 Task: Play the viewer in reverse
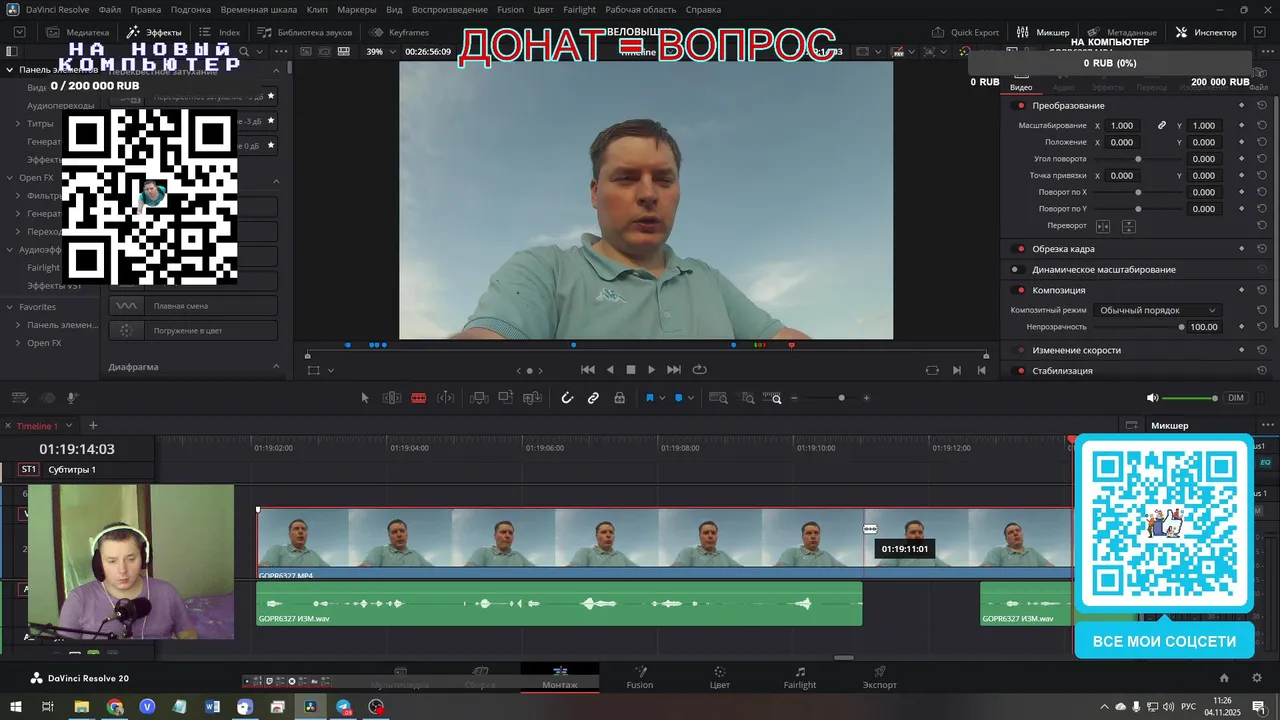point(610,370)
